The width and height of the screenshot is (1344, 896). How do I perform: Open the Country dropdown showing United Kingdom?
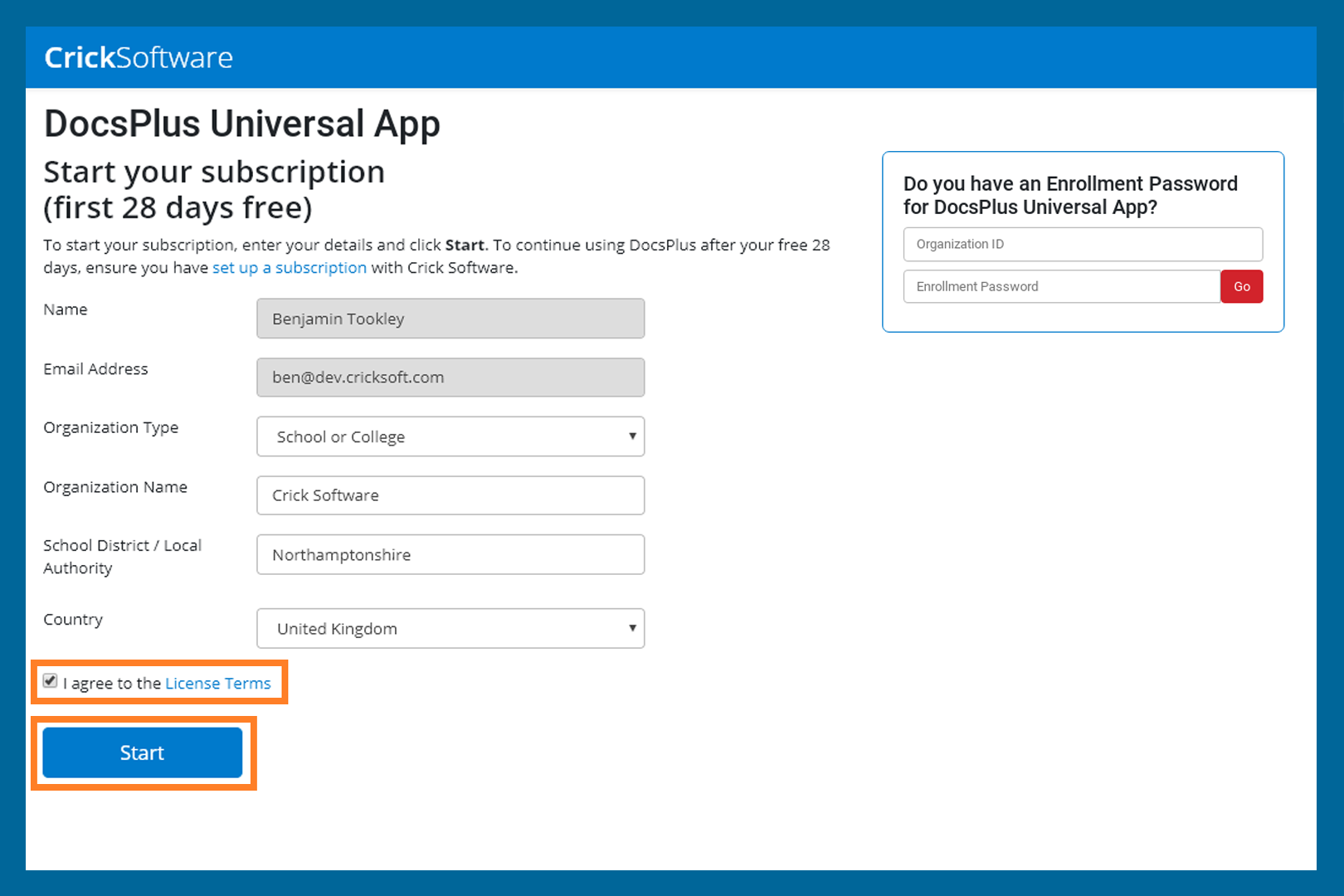450,629
